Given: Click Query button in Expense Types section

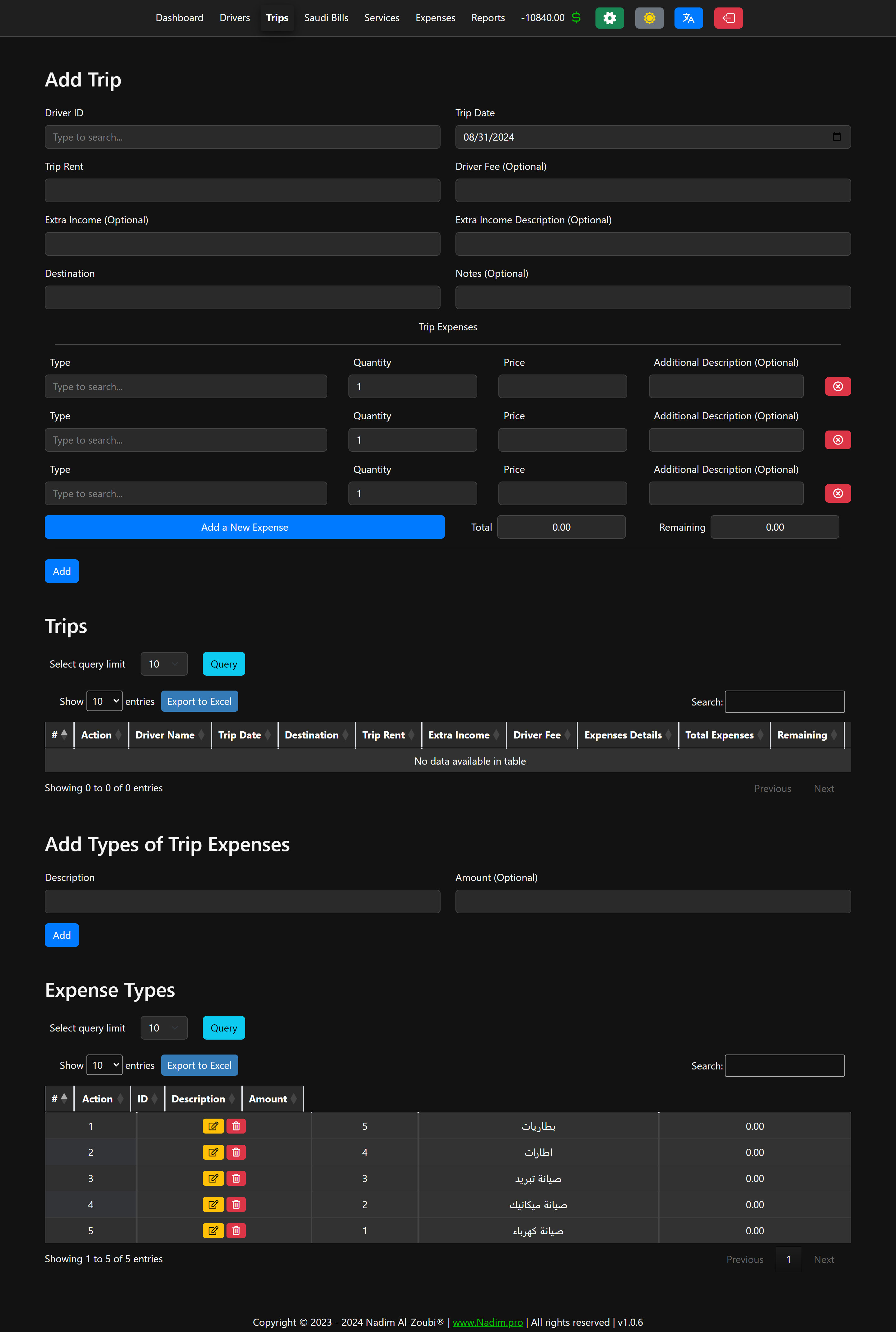Looking at the screenshot, I should pos(224,1027).
